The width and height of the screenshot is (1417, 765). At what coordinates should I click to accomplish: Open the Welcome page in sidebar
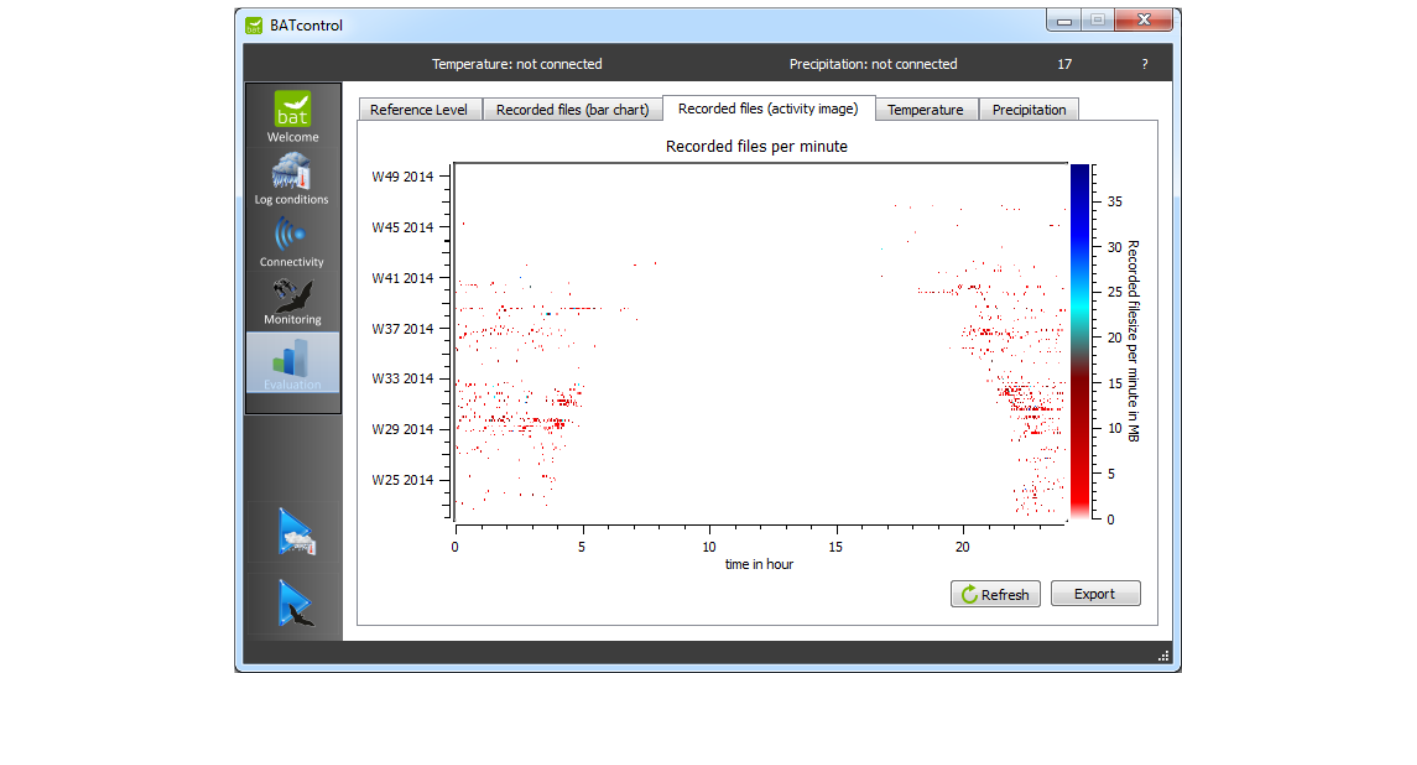(292, 117)
